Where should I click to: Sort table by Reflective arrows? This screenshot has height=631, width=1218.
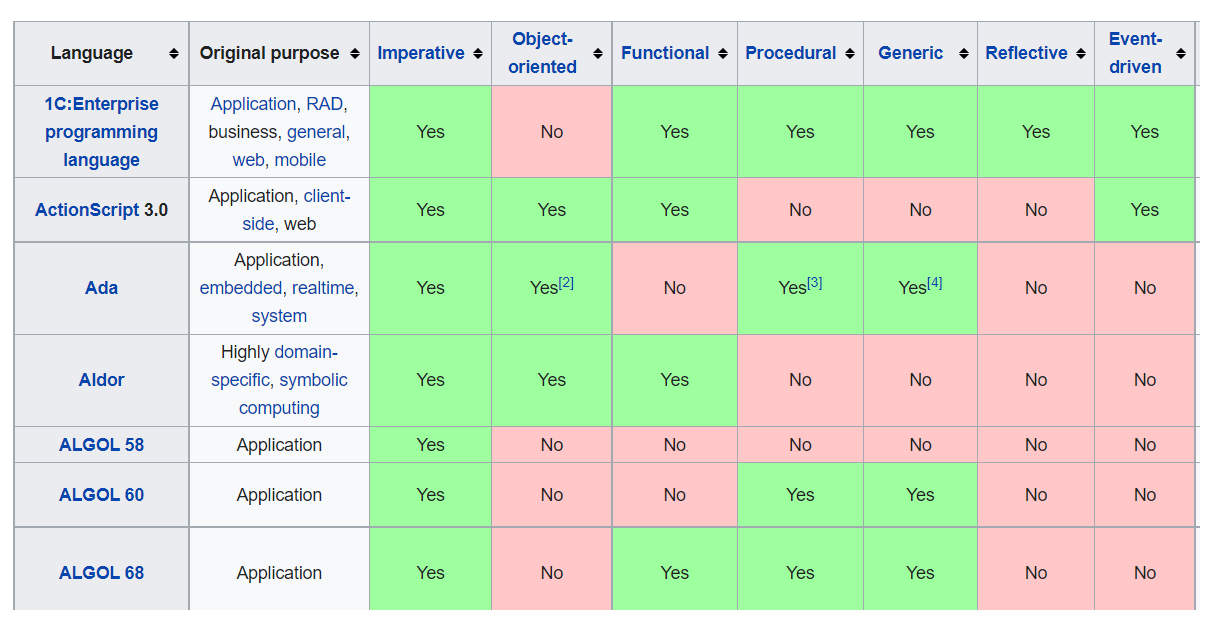point(1081,54)
